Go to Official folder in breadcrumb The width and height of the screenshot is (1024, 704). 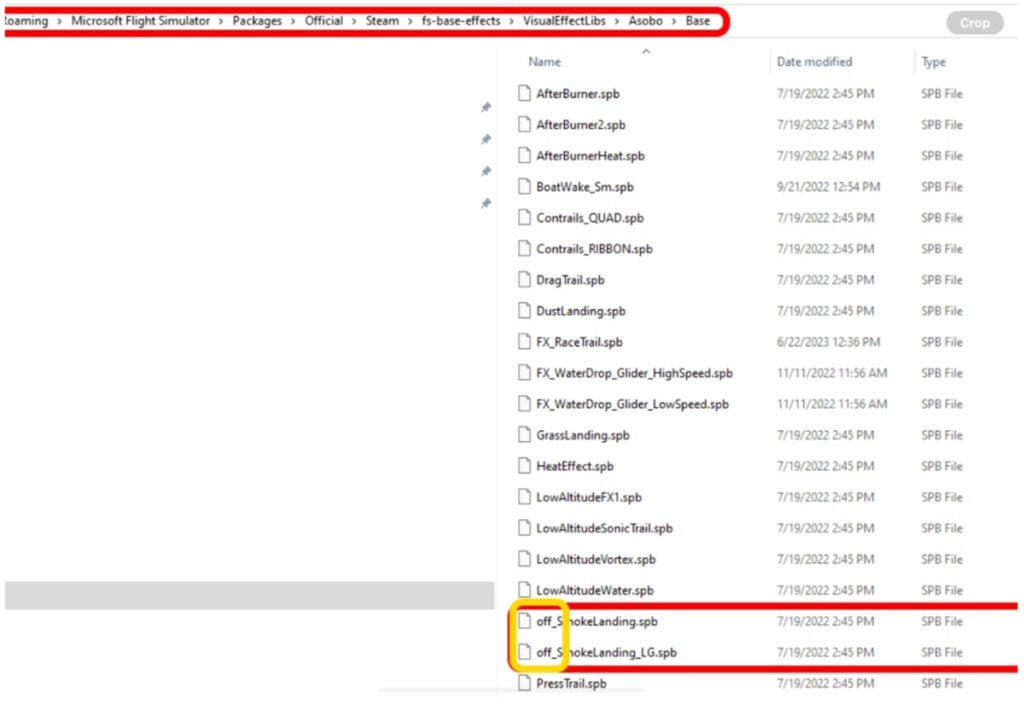[323, 21]
